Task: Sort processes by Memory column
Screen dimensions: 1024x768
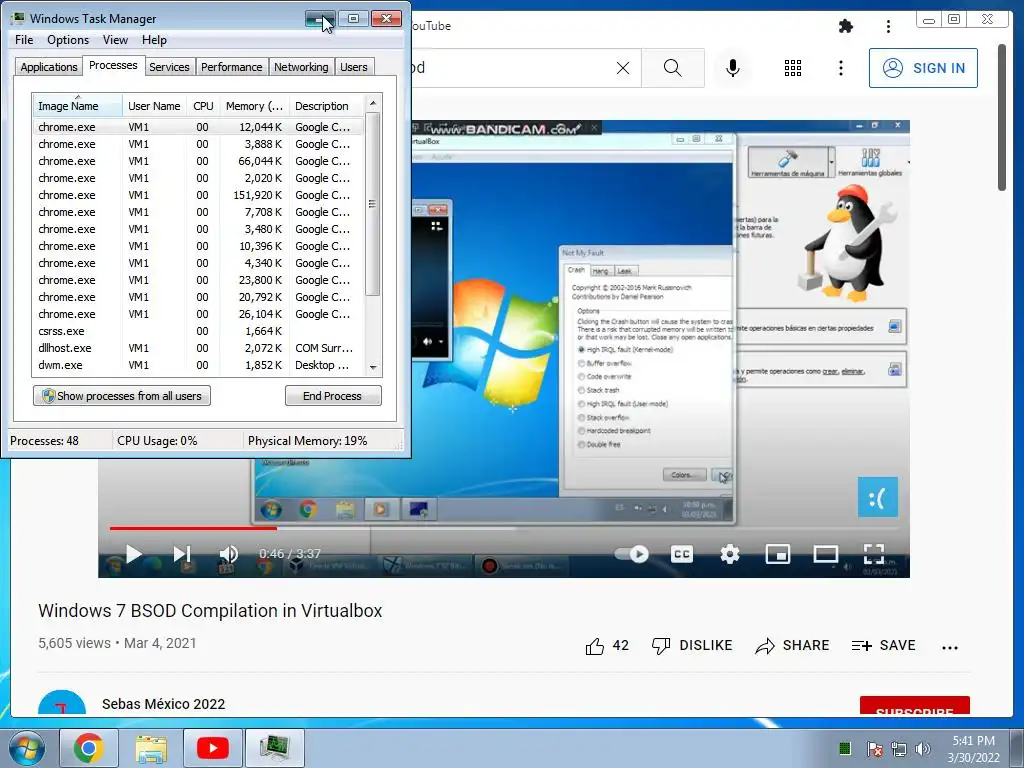Action: tap(255, 106)
